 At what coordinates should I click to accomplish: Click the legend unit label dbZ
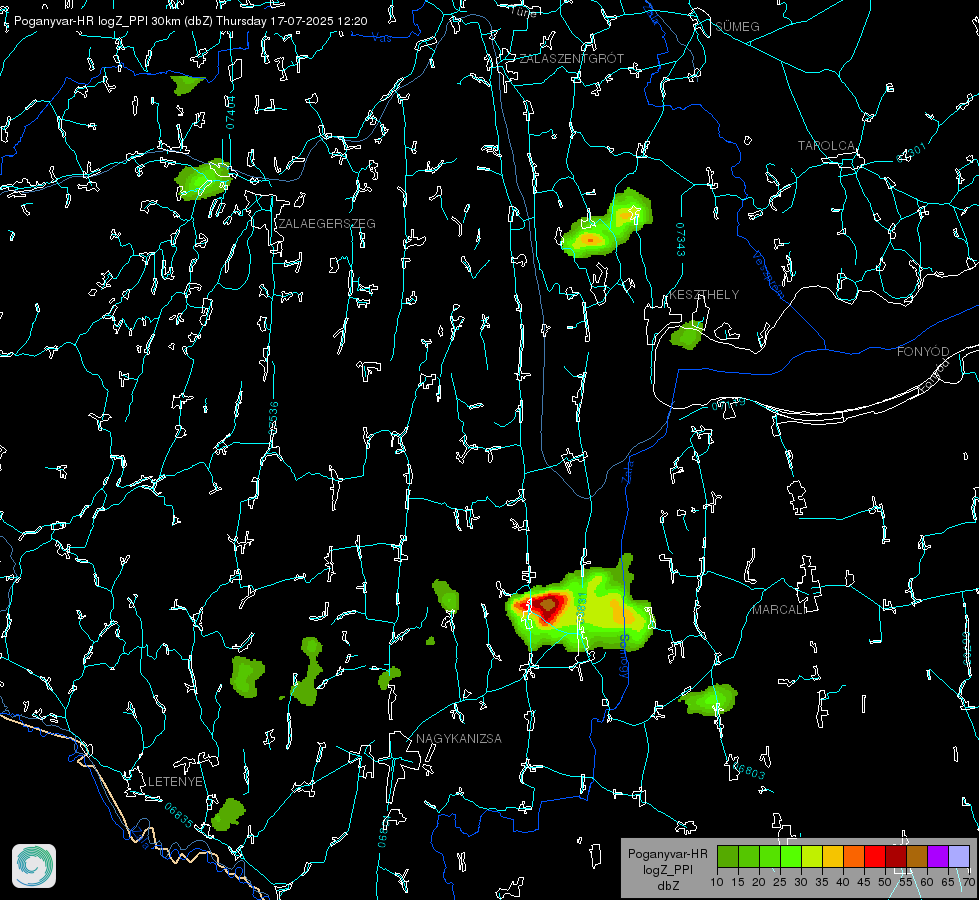pyautogui.click(x=667, y=886)
